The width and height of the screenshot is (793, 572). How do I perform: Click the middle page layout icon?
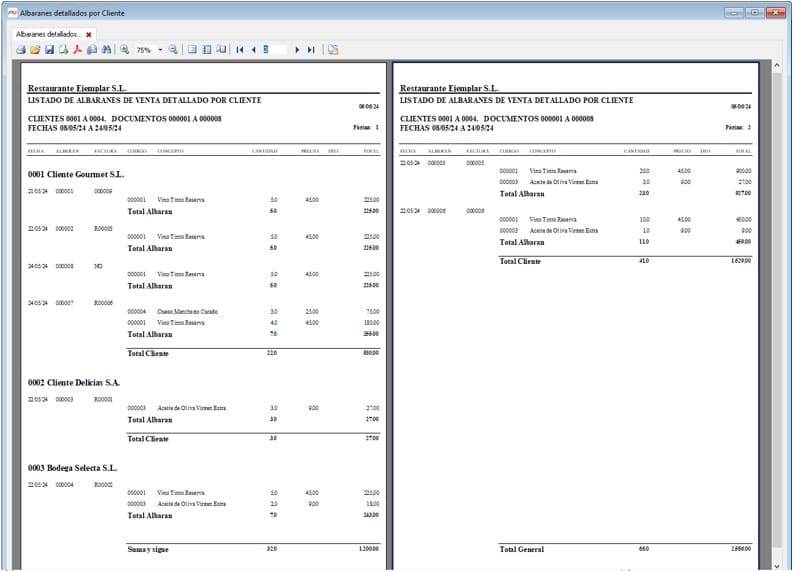click(206, 50)
